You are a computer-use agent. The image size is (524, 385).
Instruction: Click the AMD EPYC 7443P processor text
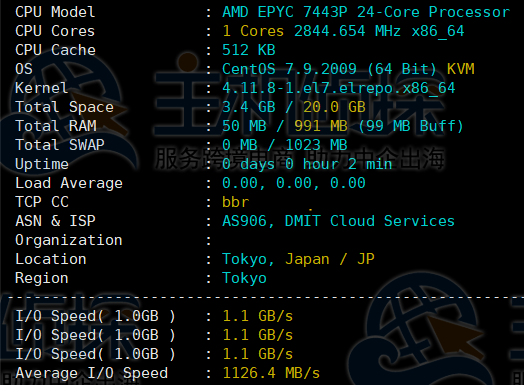click(x=366, y=12)
